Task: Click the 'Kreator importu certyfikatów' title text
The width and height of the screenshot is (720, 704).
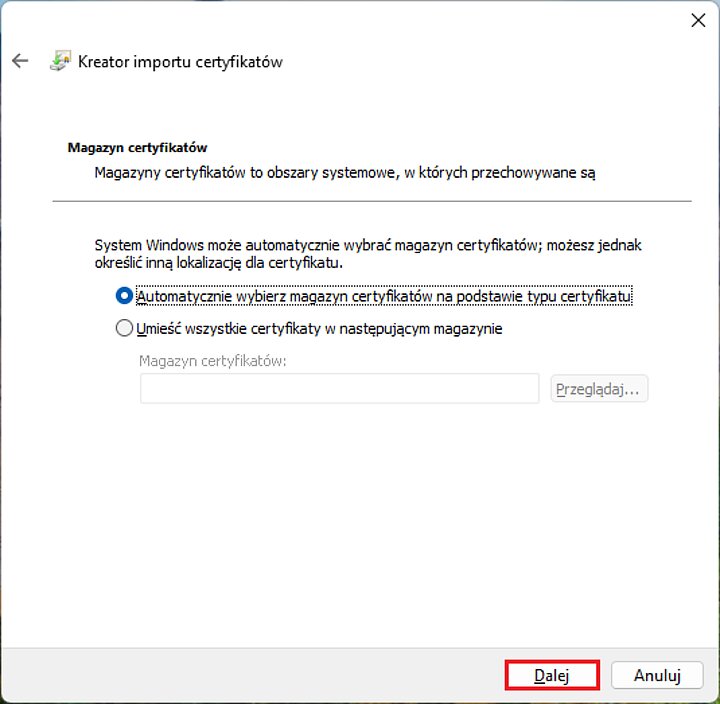Action: point(180,62)
